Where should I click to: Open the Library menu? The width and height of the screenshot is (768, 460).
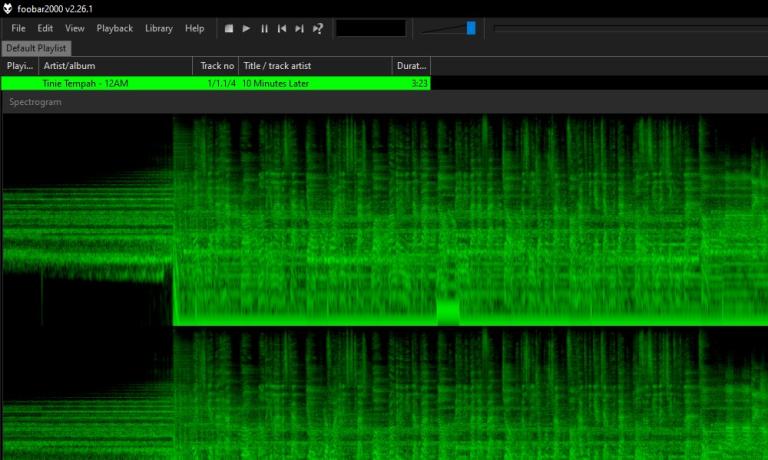(x=159, y=28)
